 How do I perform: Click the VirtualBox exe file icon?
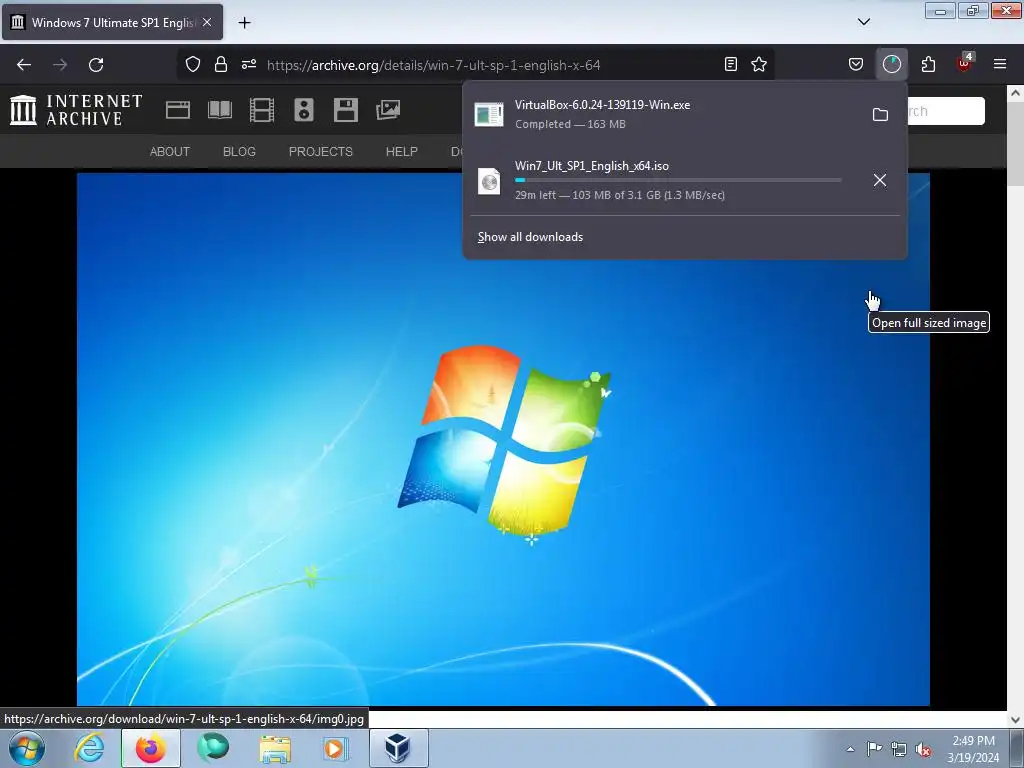tap(488, 114)
